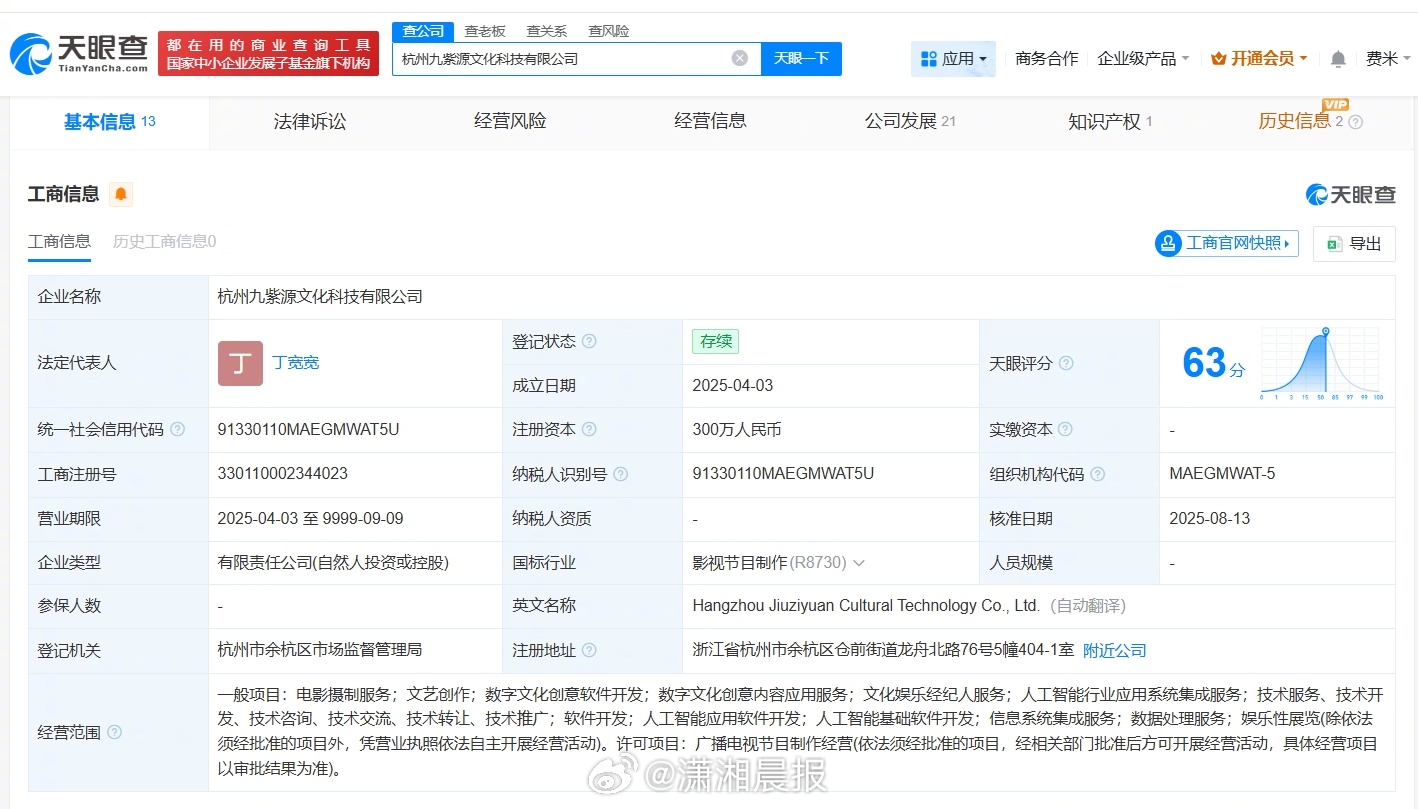
Task: Click the 导出 export button
Action: pos(1354,243)
